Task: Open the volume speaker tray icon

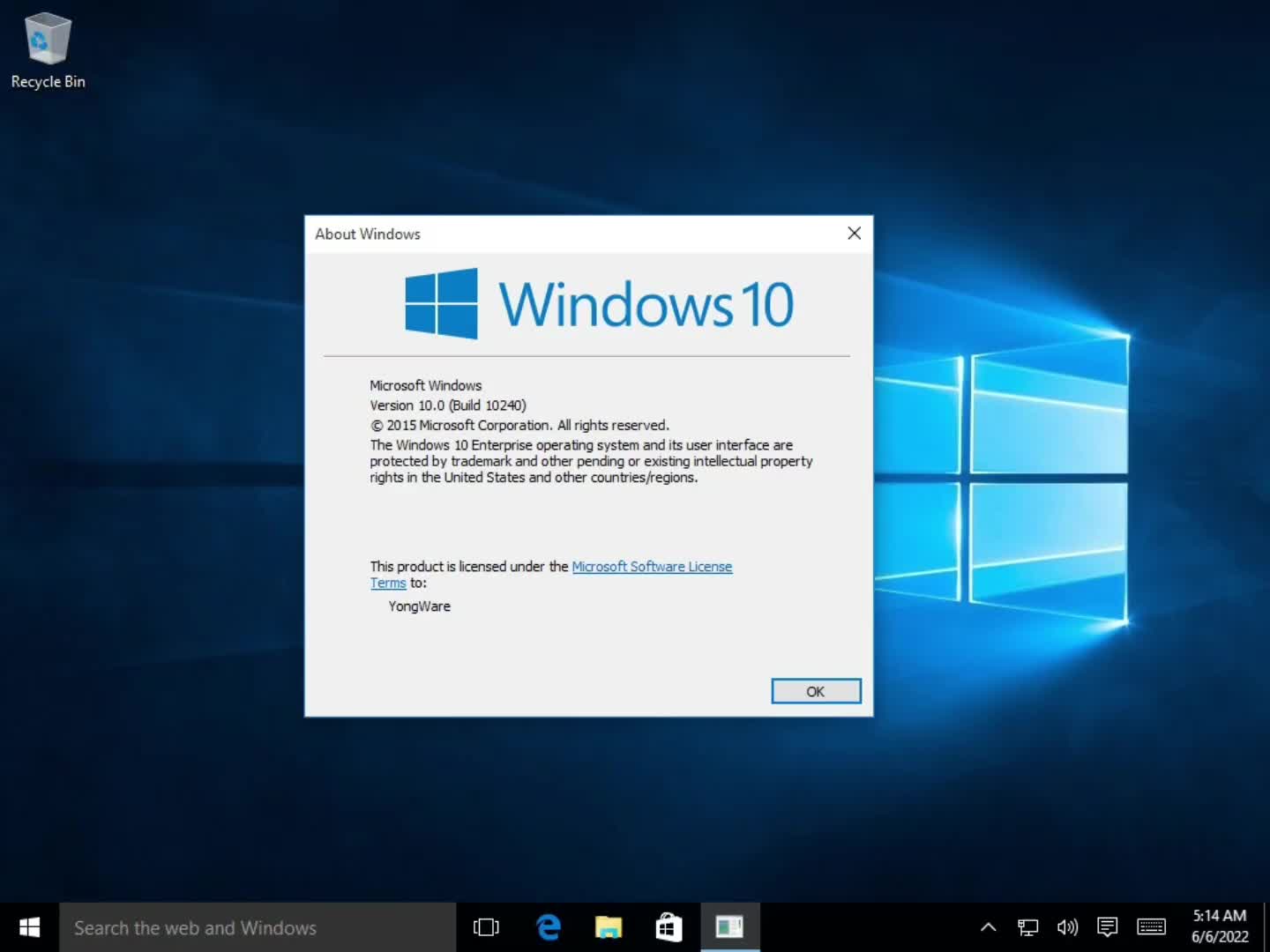Action: (1068, 927)
